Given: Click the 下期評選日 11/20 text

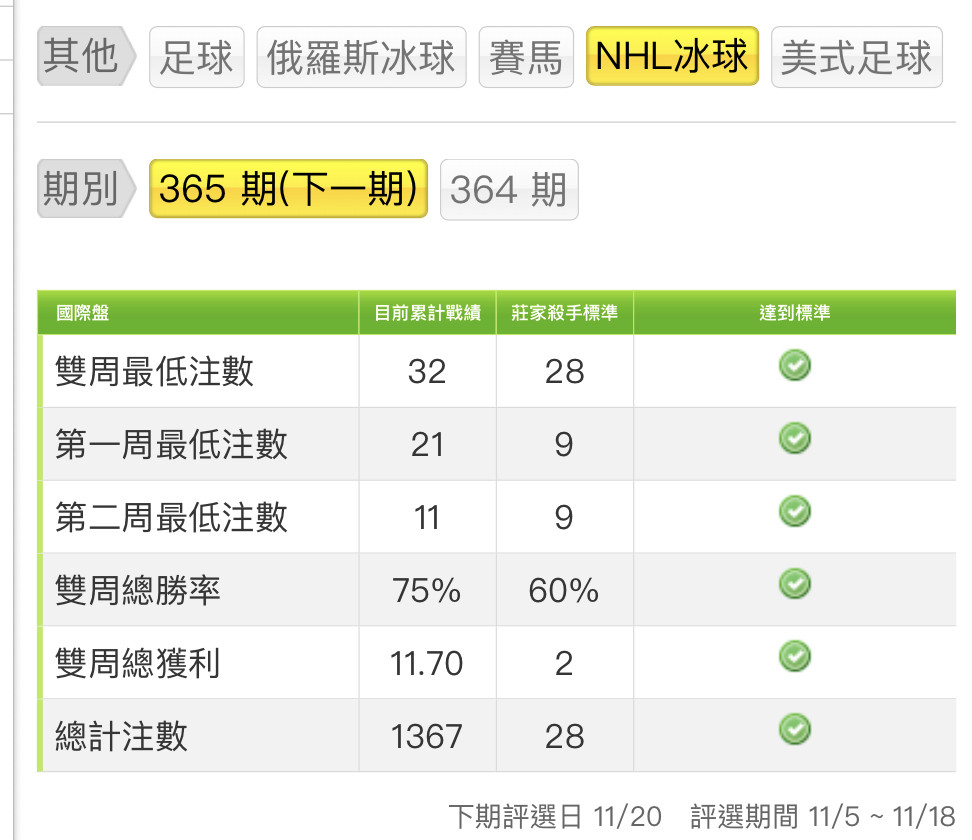Looking at the screenshot, I should [x=555, y=816].
